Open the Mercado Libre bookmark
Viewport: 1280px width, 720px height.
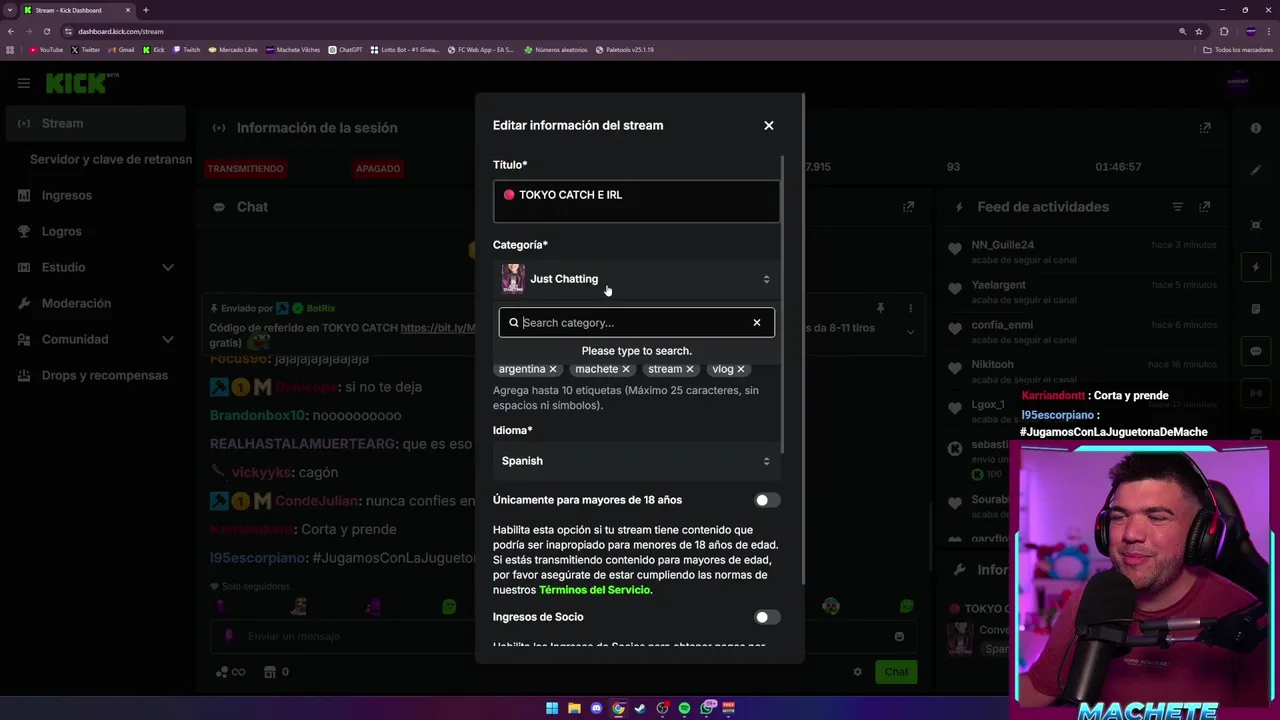click(233, 49)
